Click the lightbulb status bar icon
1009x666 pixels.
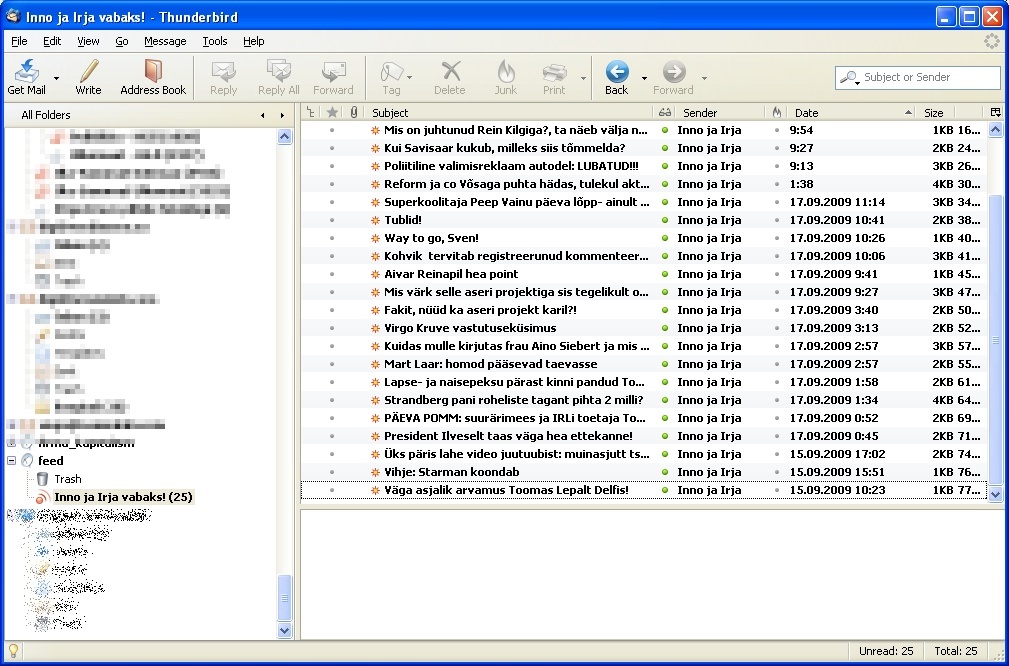pos(13,651)
